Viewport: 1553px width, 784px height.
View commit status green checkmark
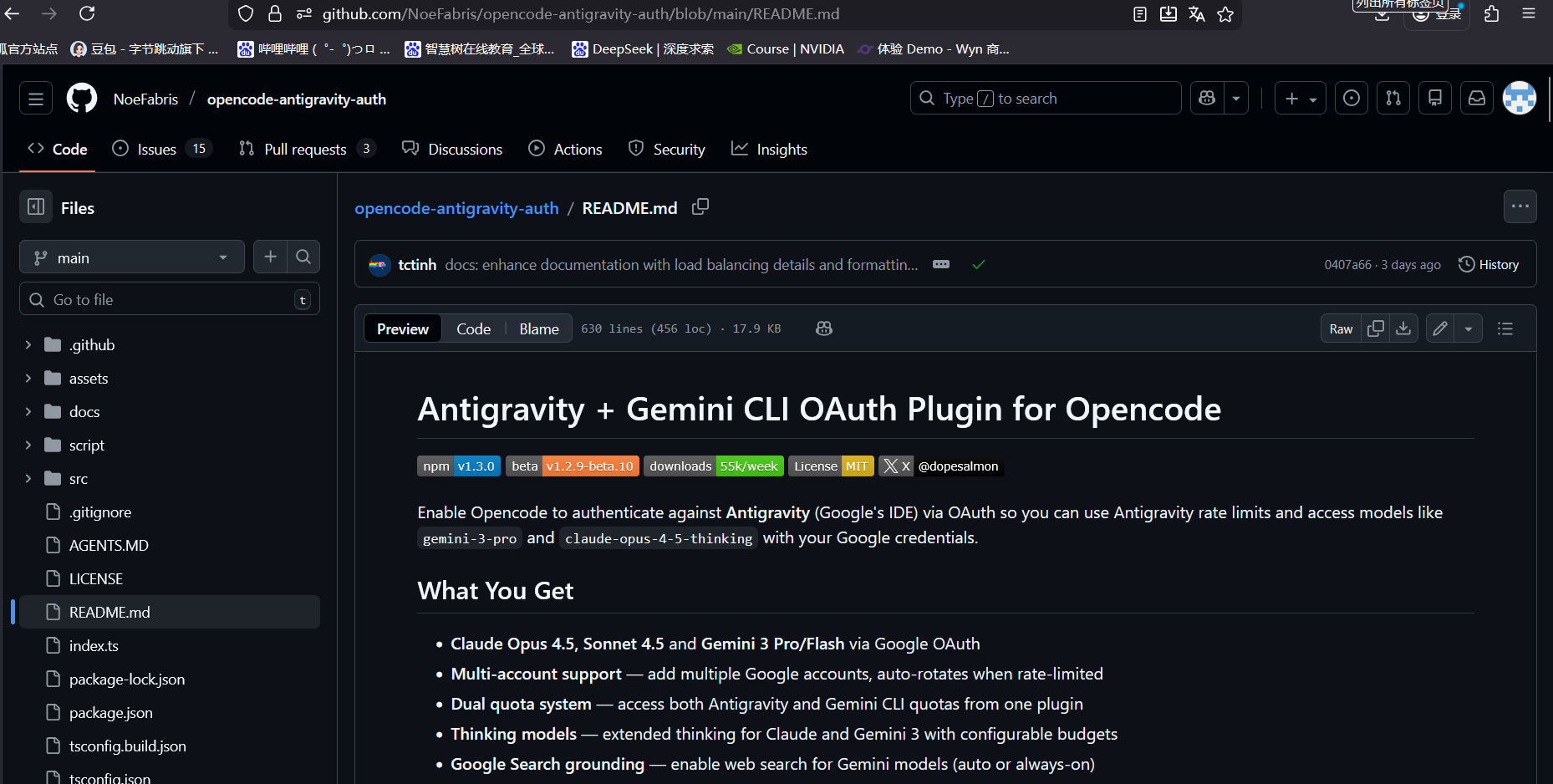point(979,264)
